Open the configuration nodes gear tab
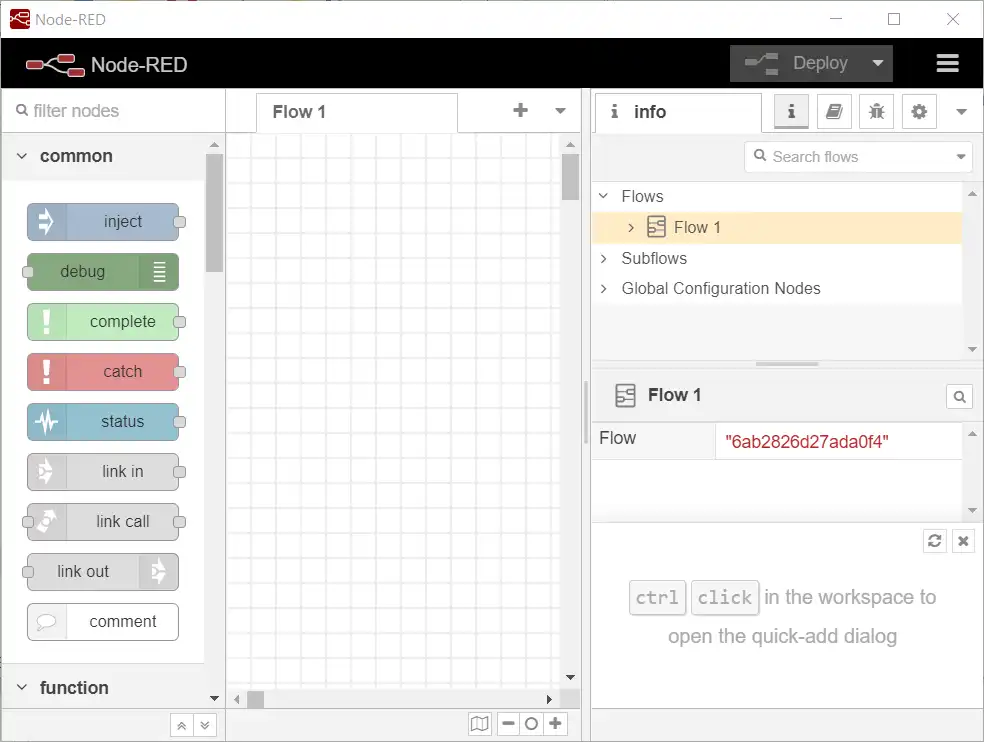The height and width of the screenshot is (742, 984). tap(919, 112)
